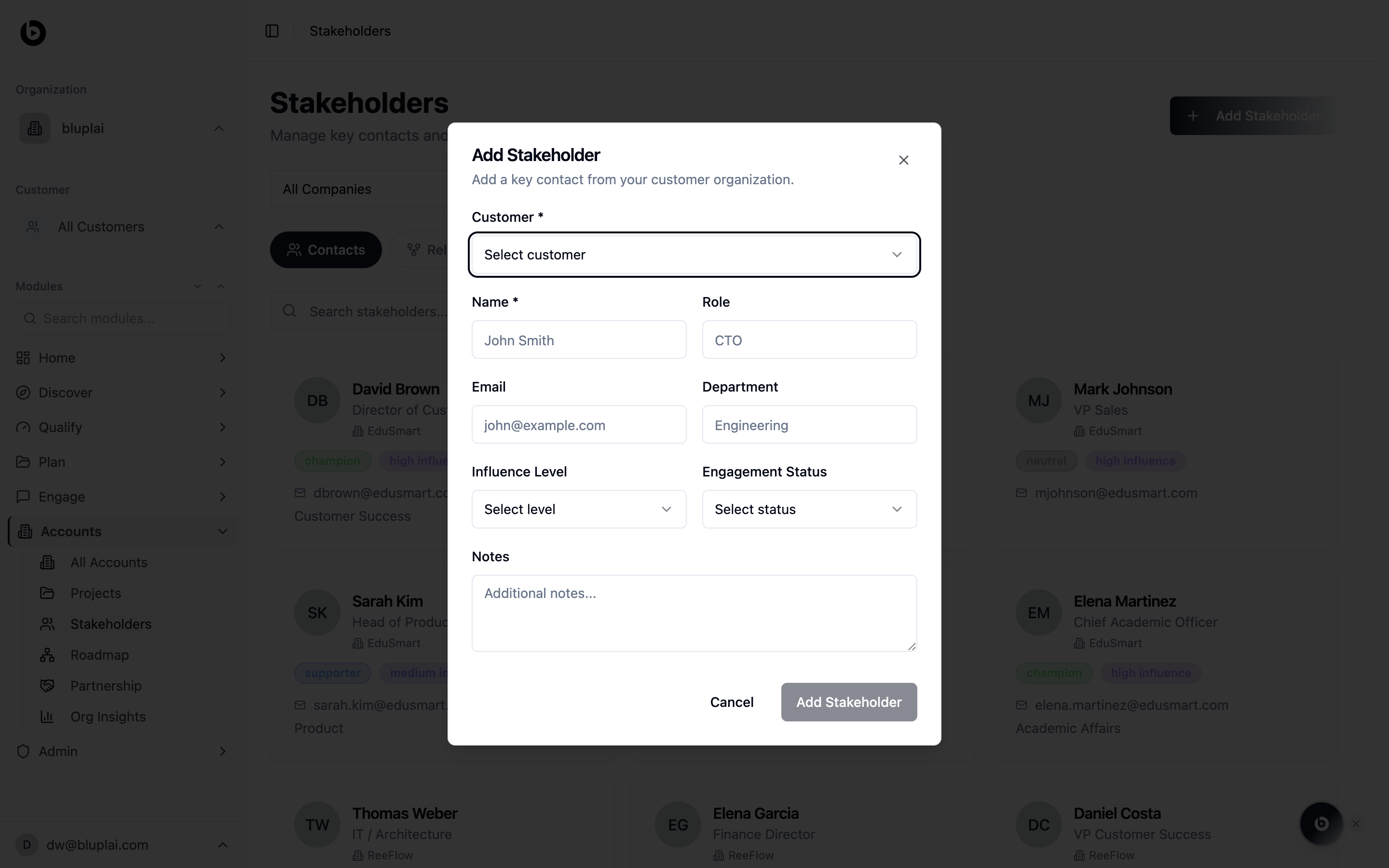
Task: Open the Engagement Status dropdown
Action: coord(809,509)
